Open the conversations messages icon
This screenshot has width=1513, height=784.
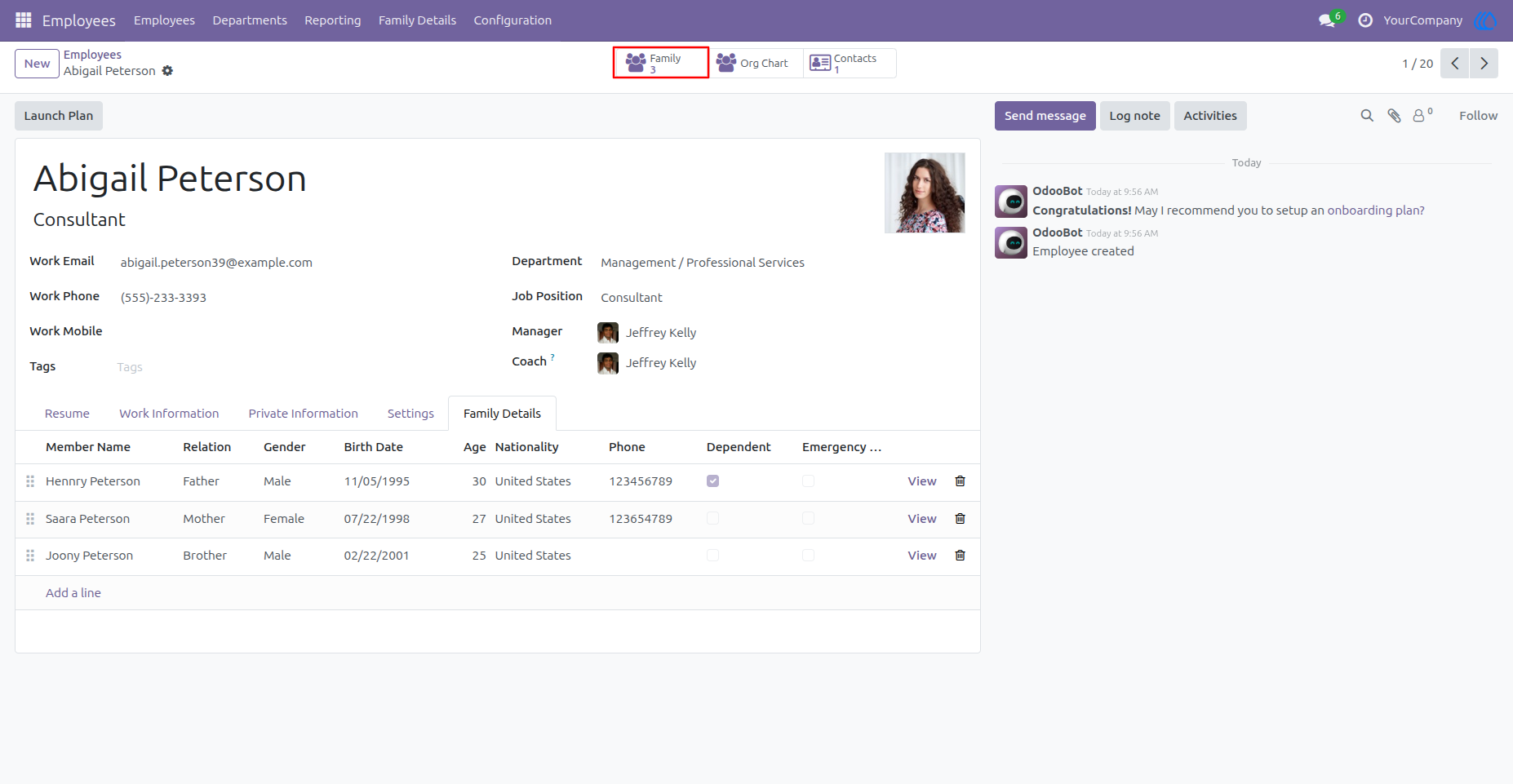(1327, 20)
